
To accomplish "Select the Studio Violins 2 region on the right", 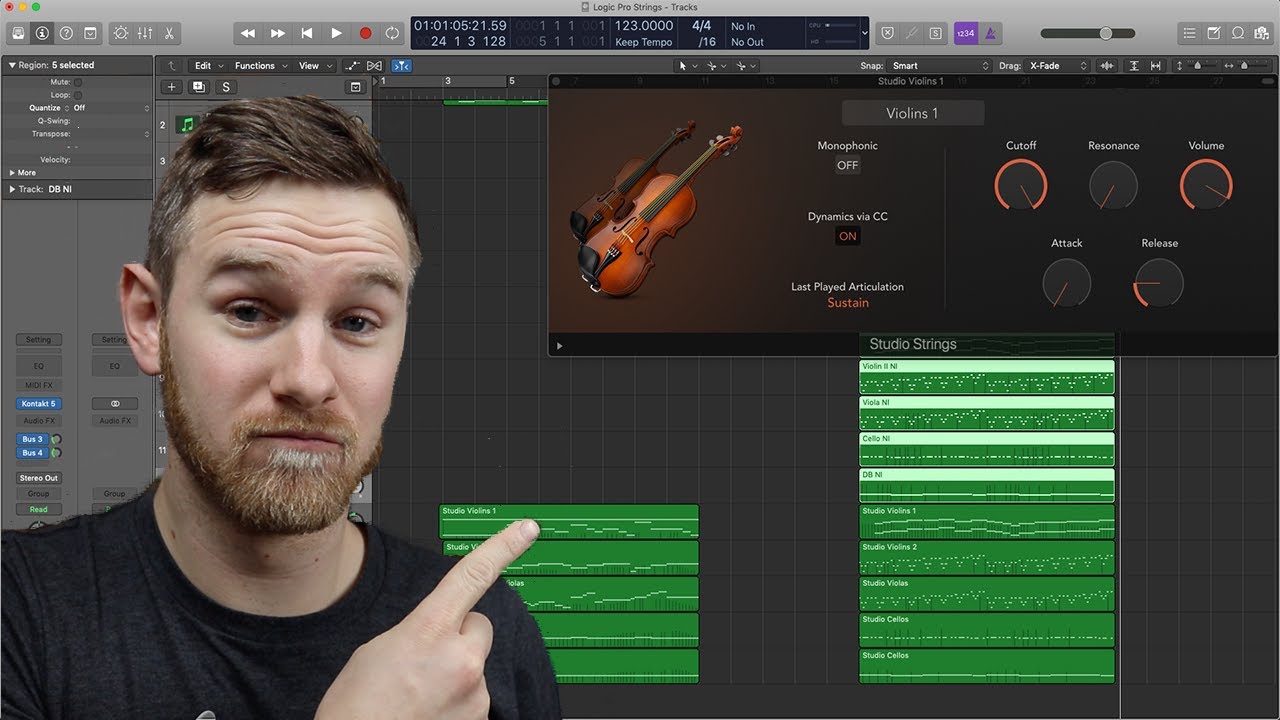I will pos(986,558).
